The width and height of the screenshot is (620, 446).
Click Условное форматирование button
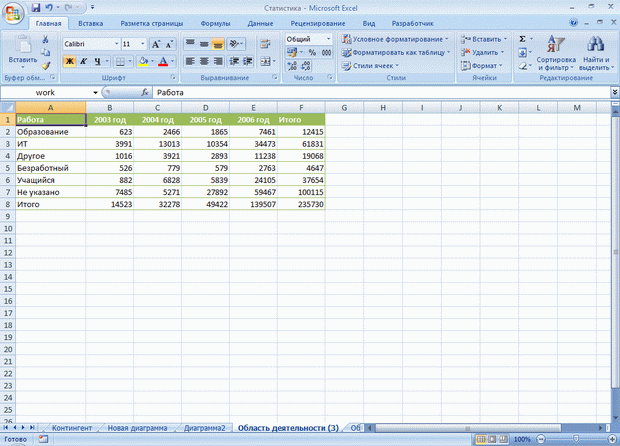click(397, 39)
